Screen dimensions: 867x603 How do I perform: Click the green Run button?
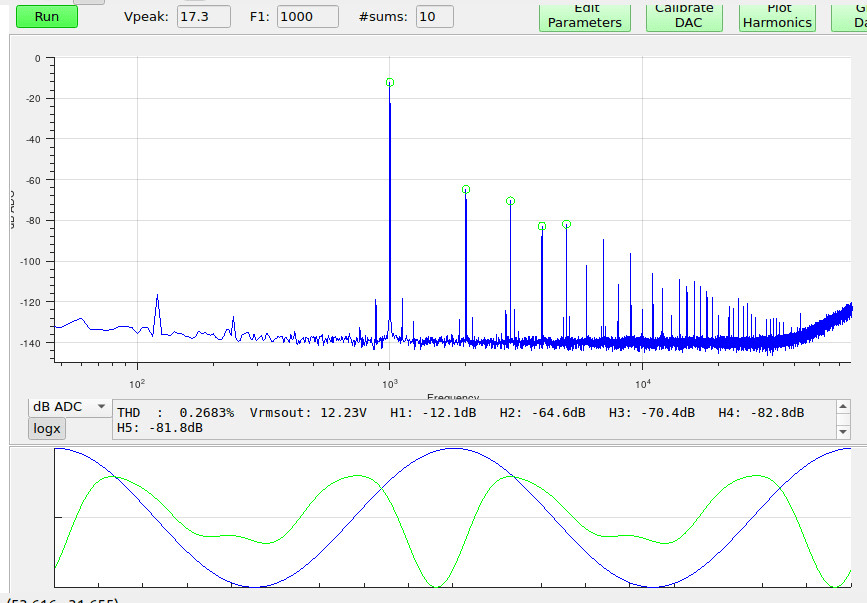click(47, 17)
